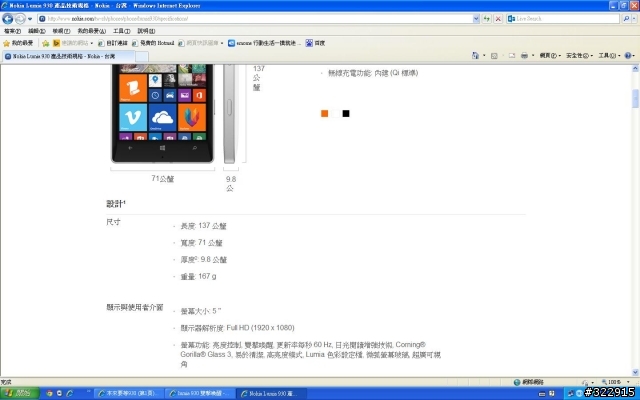
Task: Open the 自訂連結 favorites link
Action: click(113, 43)
